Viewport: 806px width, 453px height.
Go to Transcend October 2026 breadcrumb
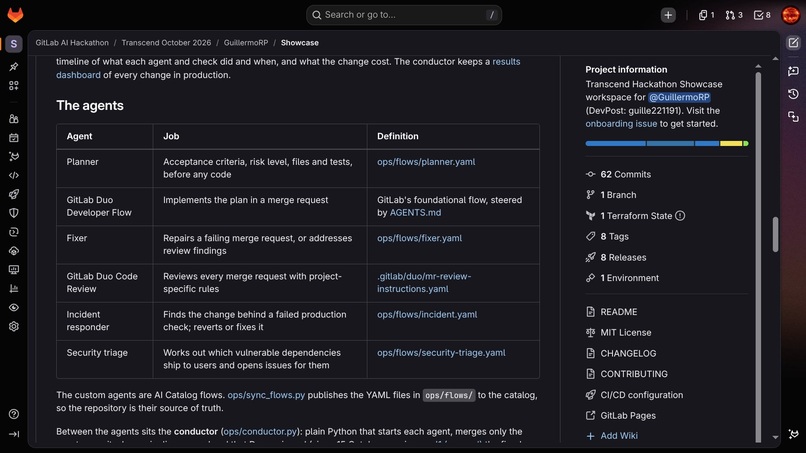tap(166, 43)
